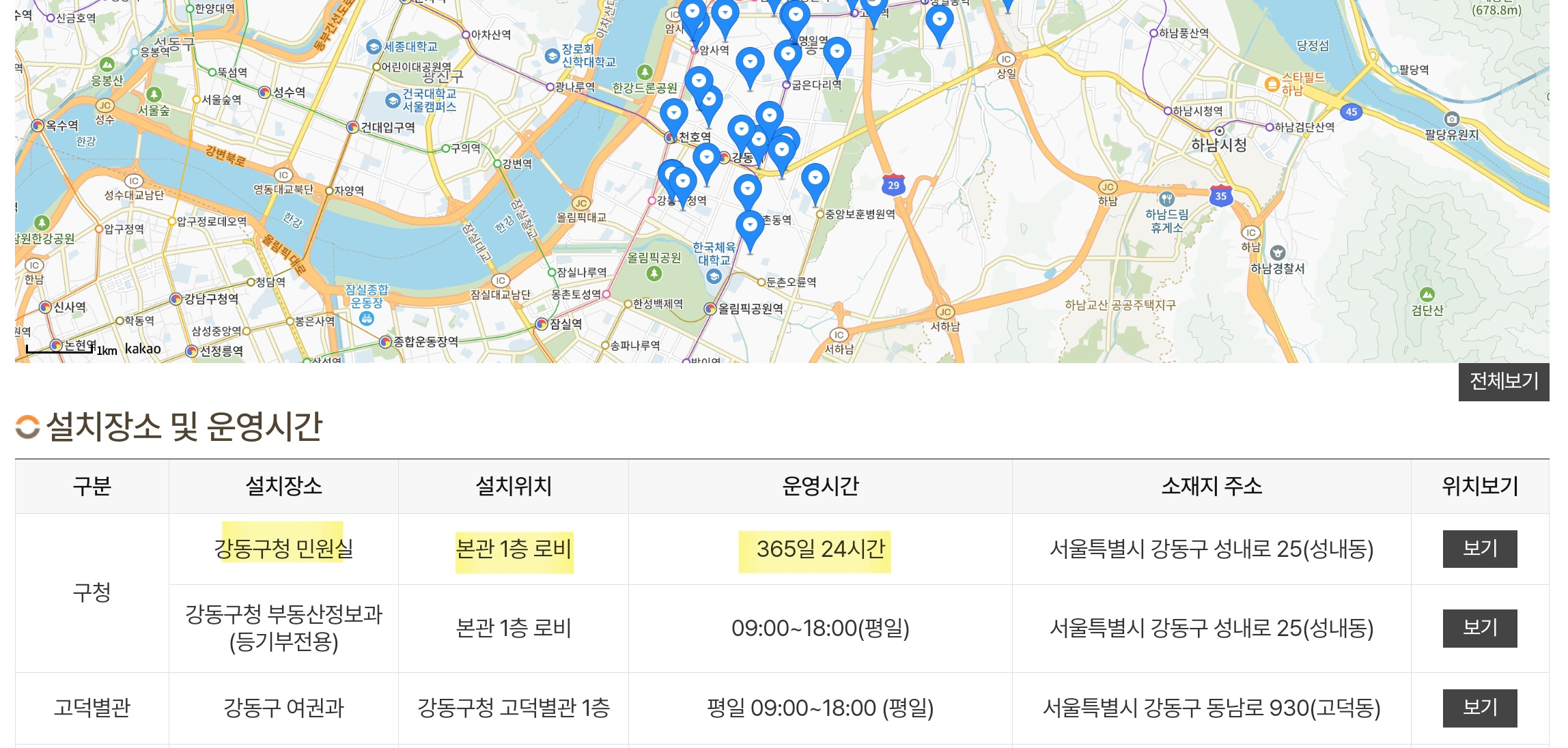Click the 하남경찰서 police icon
This screenshot has height=748, width=1568.
point(1278,253)
